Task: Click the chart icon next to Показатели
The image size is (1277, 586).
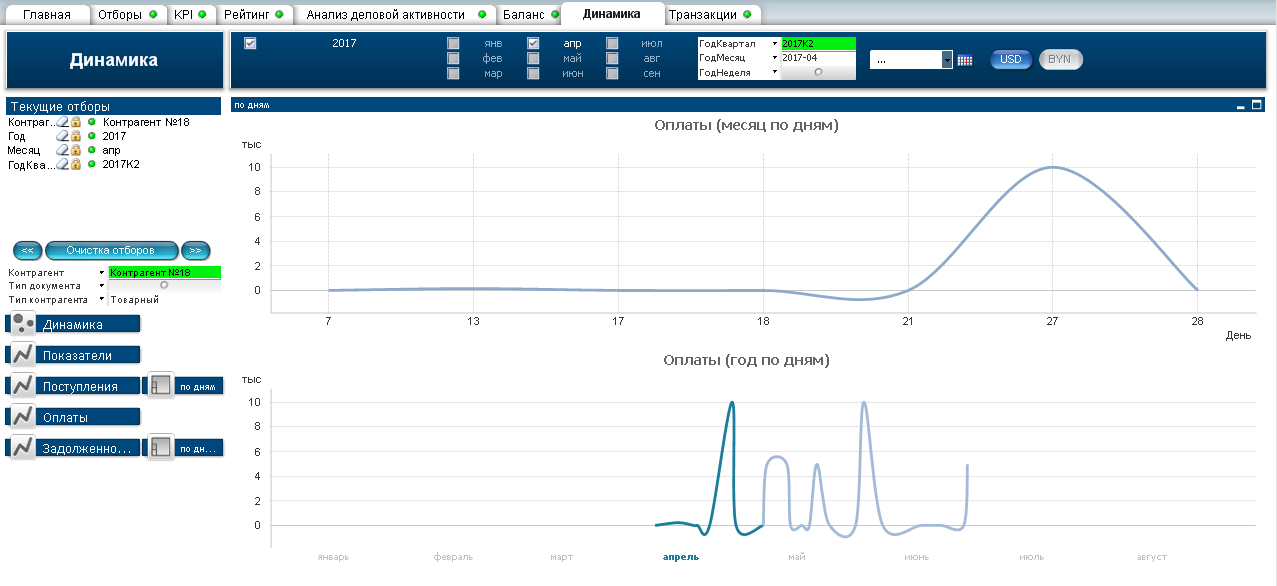Action: coord(23,354)
